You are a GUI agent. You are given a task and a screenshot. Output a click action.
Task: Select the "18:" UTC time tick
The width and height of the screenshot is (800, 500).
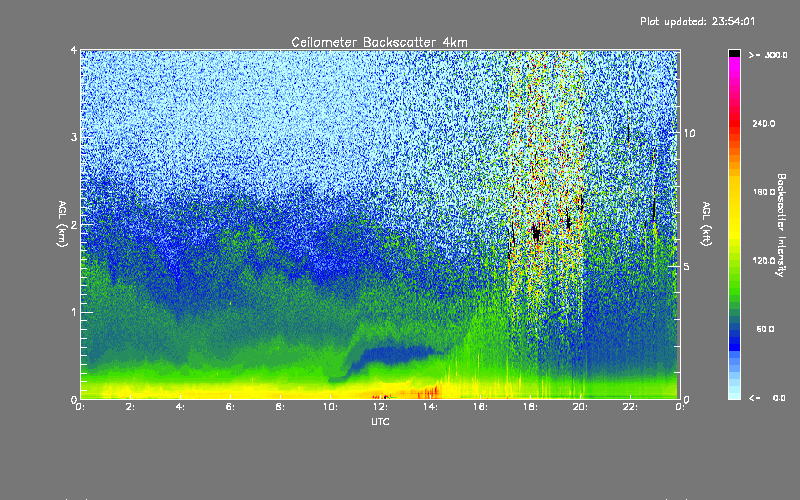530,407
